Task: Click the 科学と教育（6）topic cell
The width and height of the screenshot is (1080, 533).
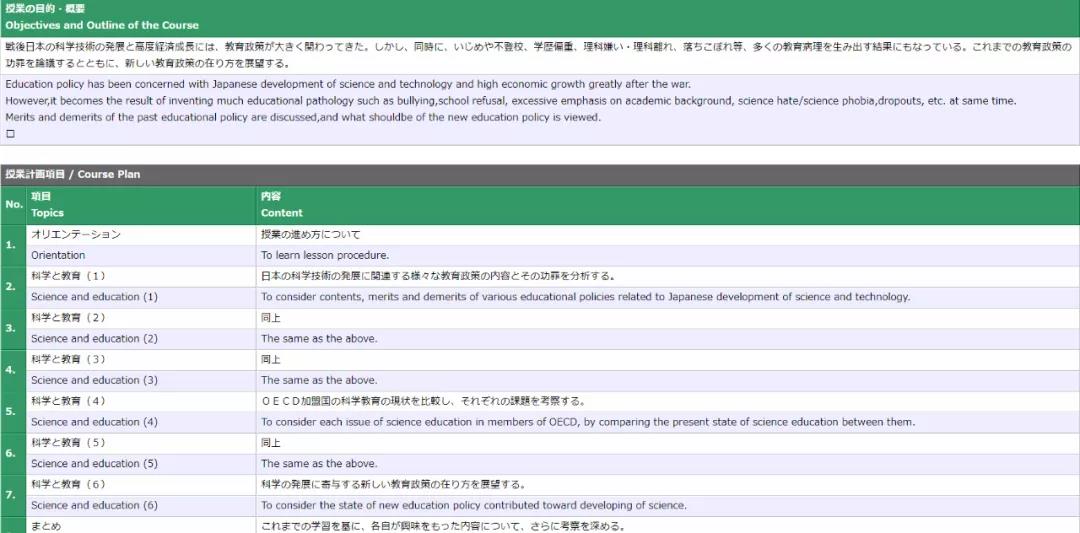Action: (141, 485)
